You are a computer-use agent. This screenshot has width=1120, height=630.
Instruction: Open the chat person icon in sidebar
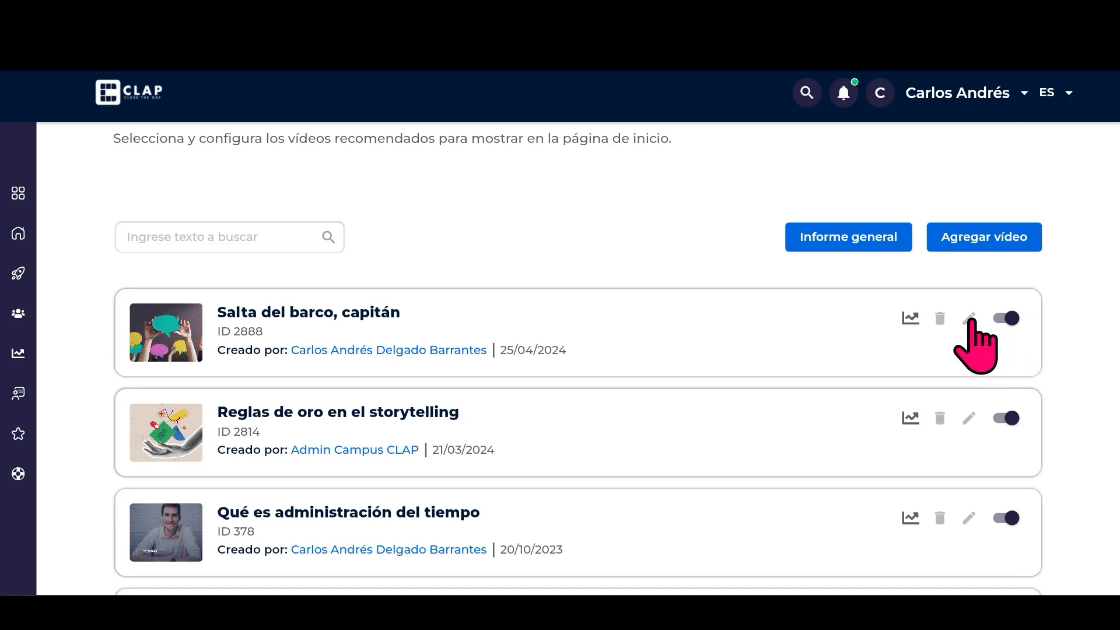point(19,394)
